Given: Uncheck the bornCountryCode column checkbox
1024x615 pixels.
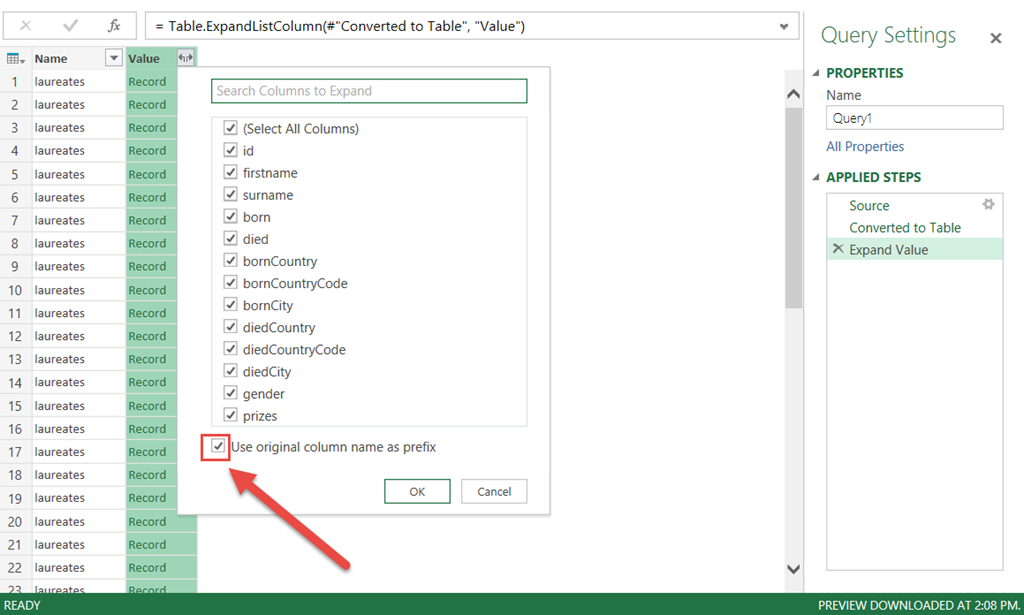Looking at the screenshot, I should pos(231,283).
